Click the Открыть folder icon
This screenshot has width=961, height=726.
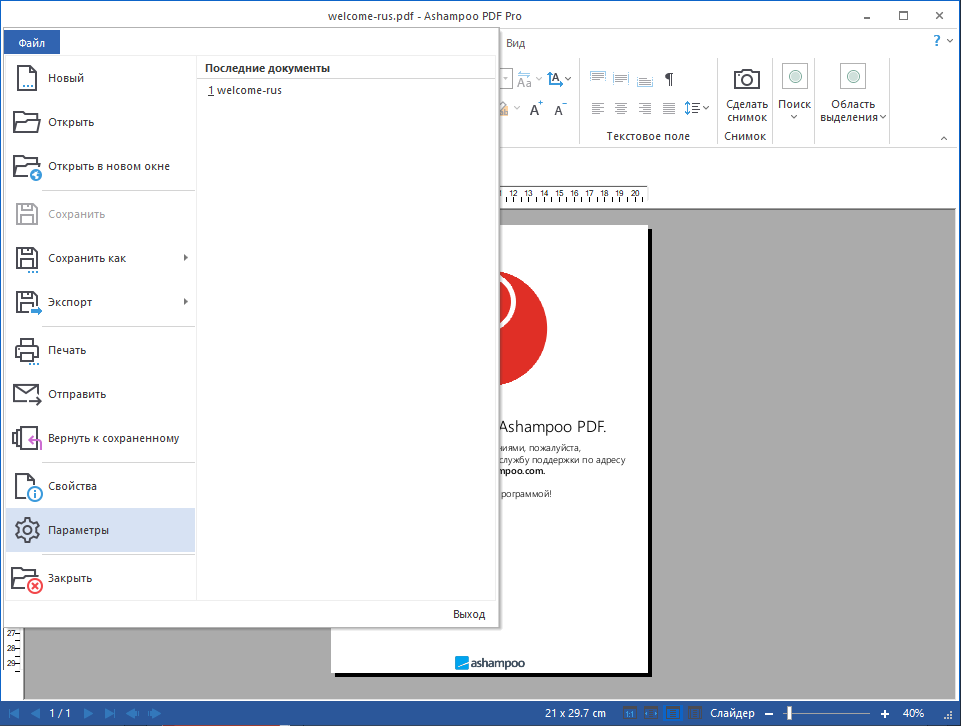coord(26,122)
